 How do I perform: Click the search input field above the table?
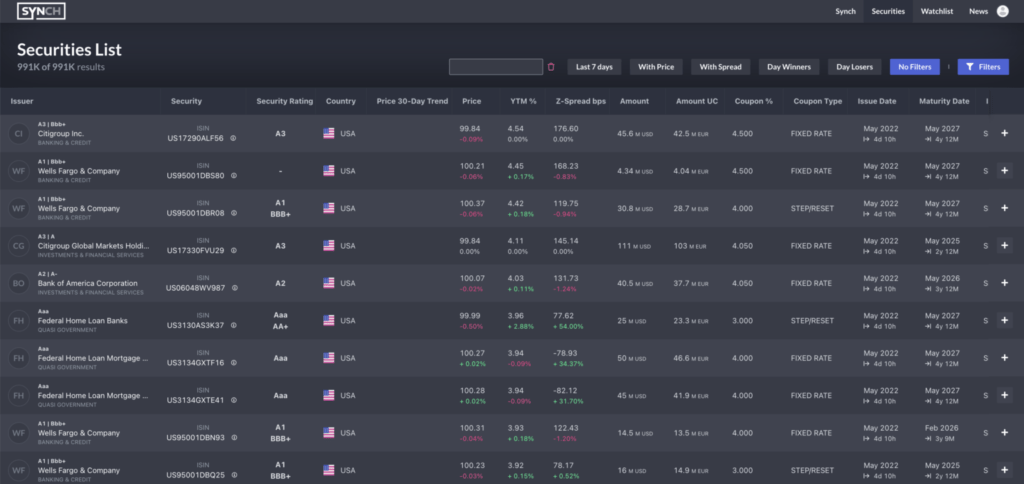click(496, 67)
